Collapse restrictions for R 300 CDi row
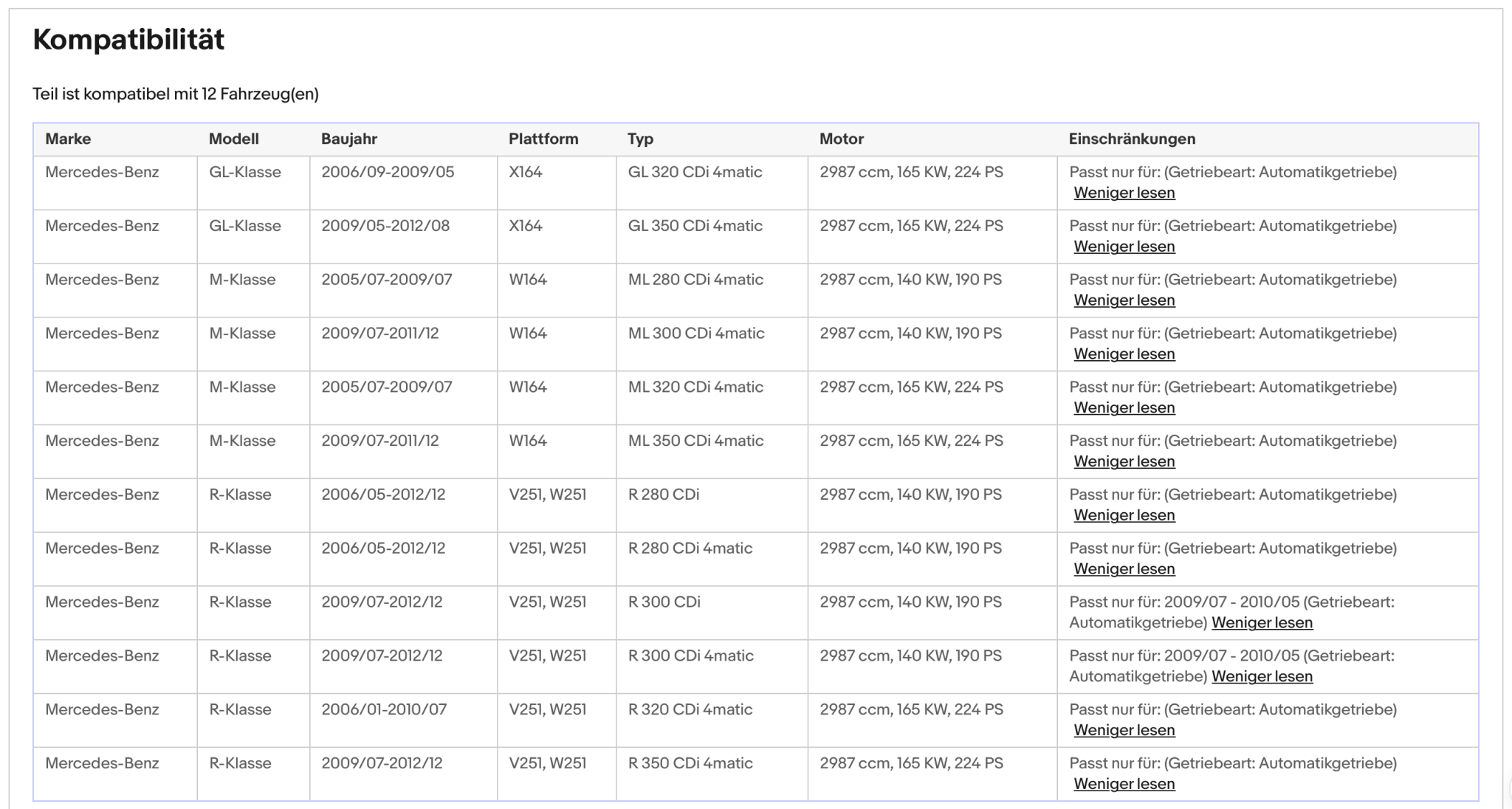This screenshot has height=809, width=1512. (1262, 623)
